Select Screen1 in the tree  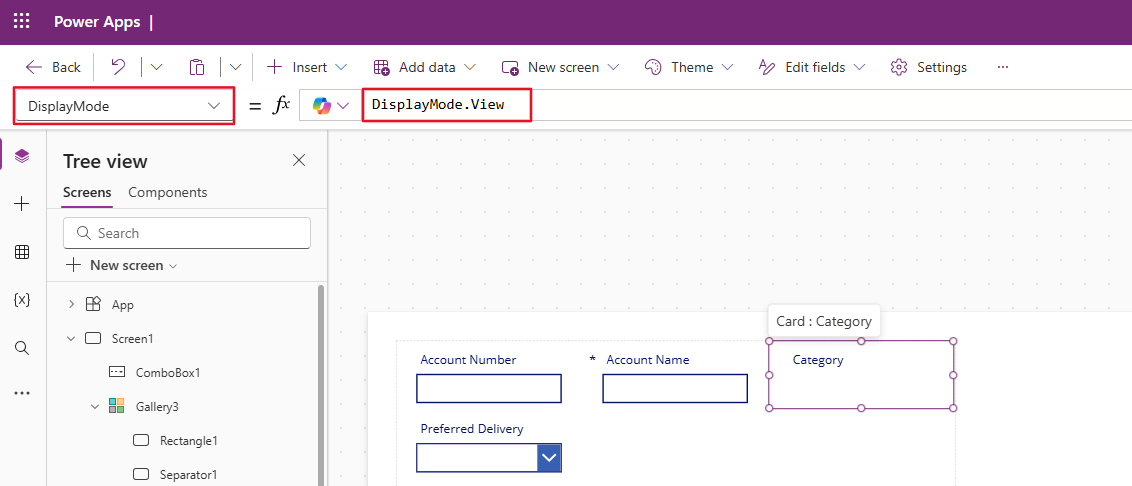tap(132, 339)
